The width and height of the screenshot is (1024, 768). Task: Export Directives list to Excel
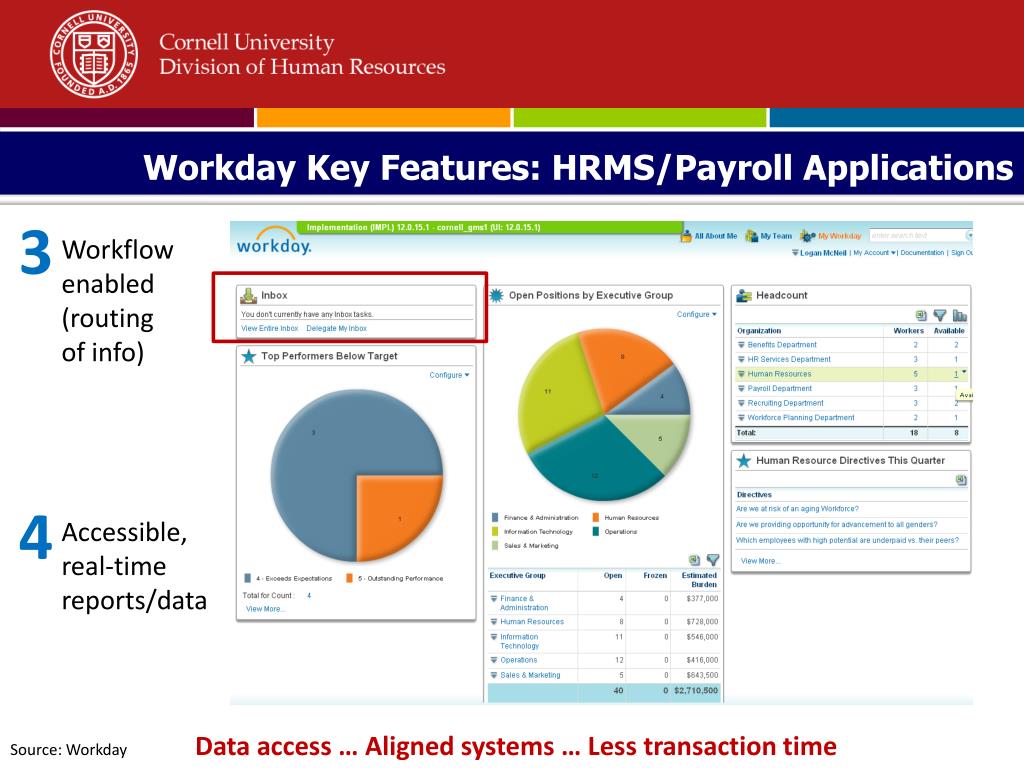pos(961,480)
